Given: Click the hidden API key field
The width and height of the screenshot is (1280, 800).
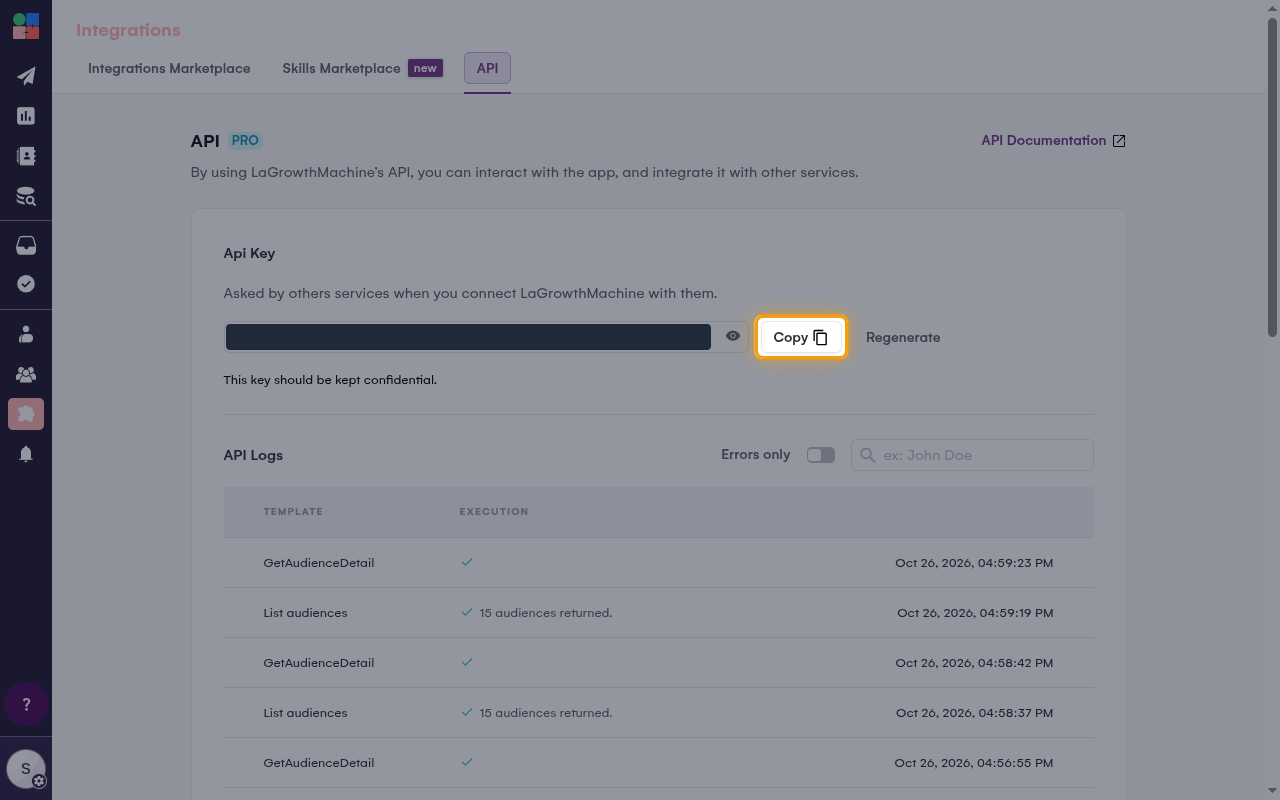Looking at the screenshot, I should coord(468,337).
